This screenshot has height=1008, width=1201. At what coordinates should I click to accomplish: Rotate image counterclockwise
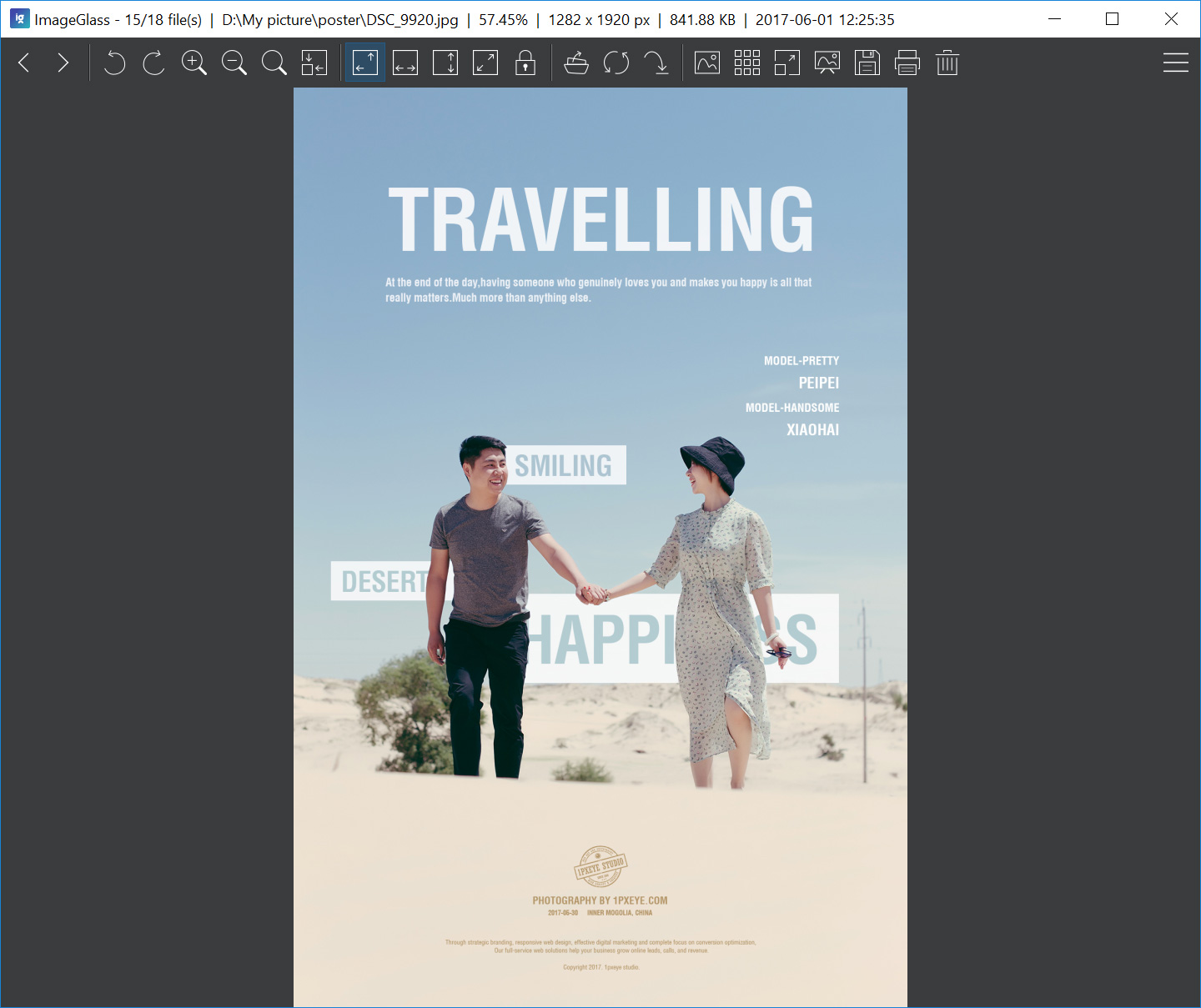(114, 63)
